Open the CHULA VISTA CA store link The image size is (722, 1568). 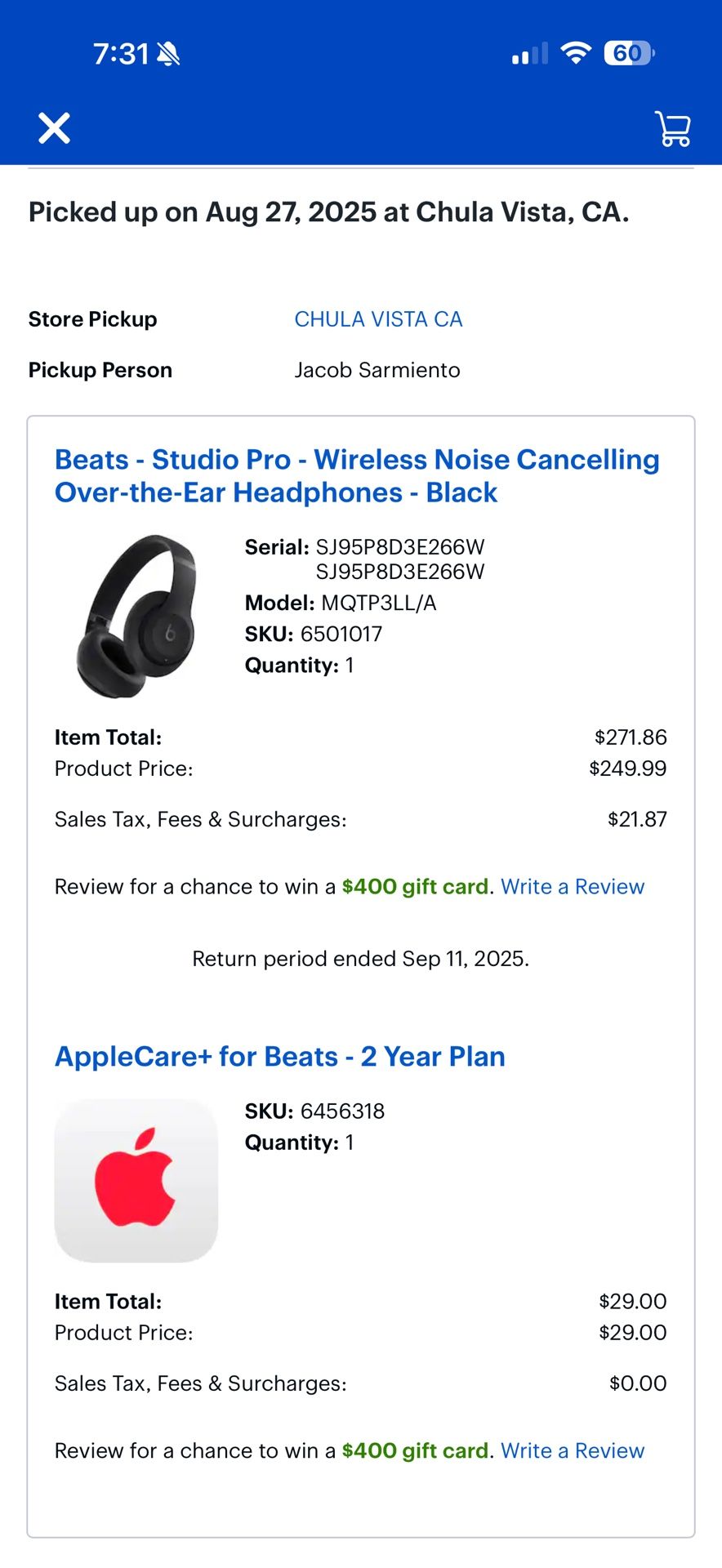pyautogui.click(x=378, y=318)
